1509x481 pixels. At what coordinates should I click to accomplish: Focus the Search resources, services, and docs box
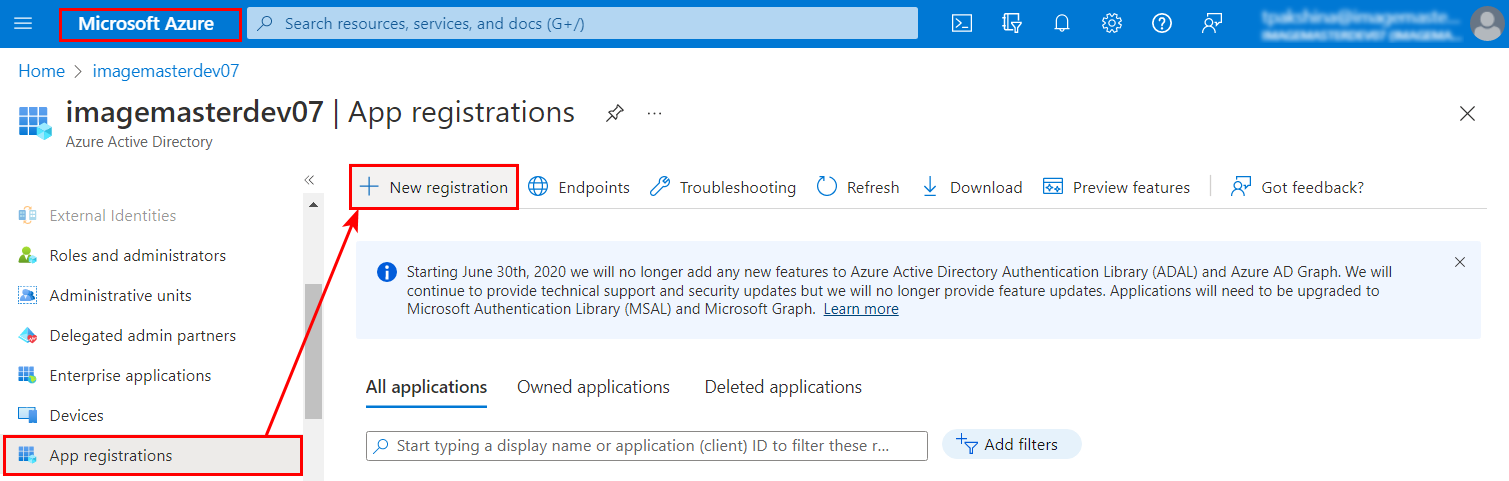point(582,23)
